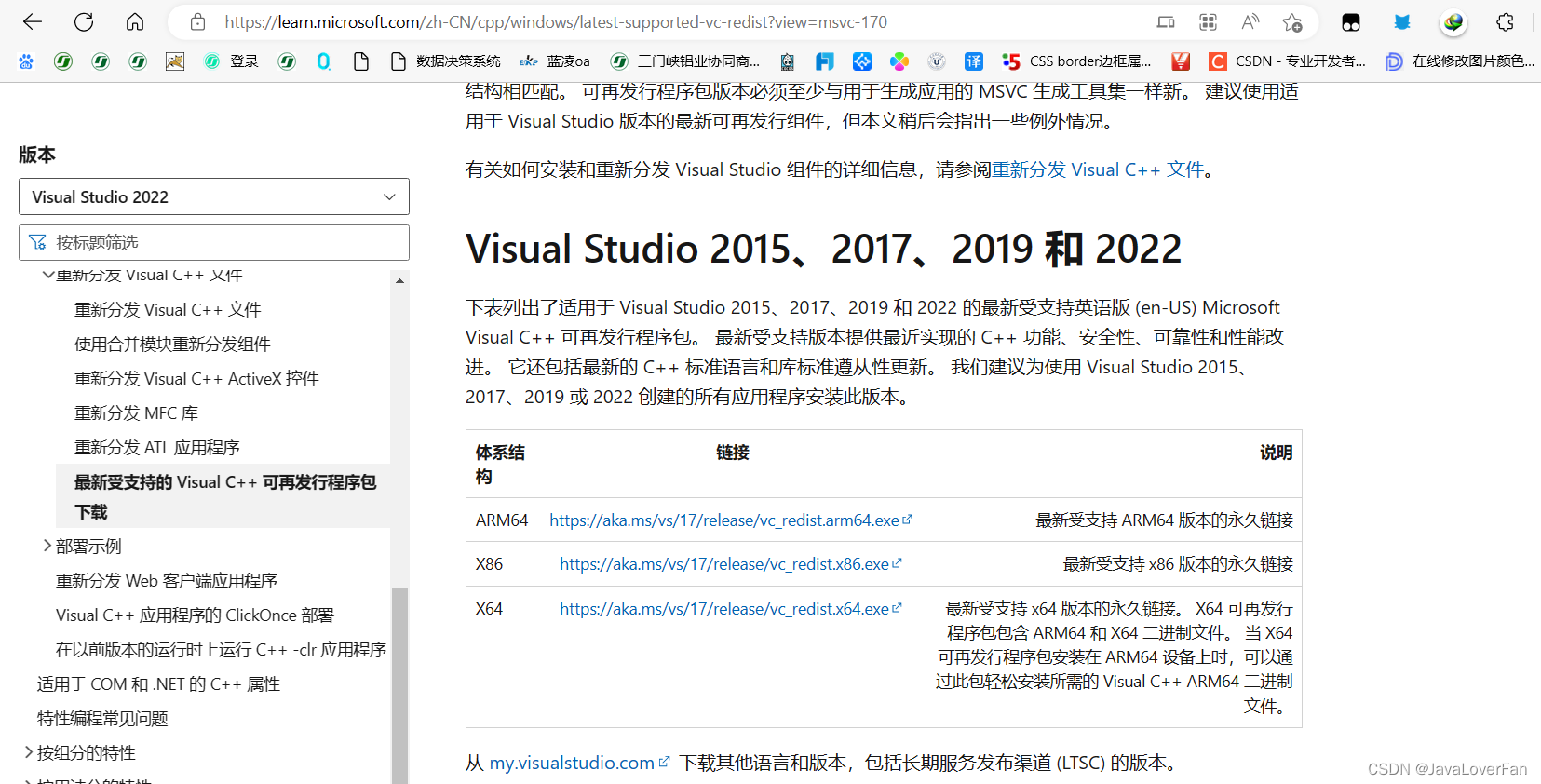Open the Tomcat cat picture bookmark
1541x784 pixels.
click(x=175, y=61)
